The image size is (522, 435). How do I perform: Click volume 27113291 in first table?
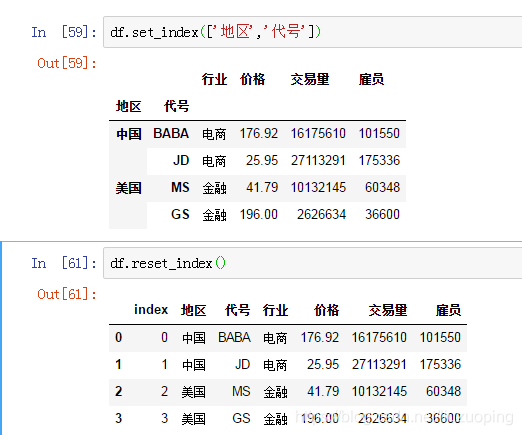[x=318, y=161]
